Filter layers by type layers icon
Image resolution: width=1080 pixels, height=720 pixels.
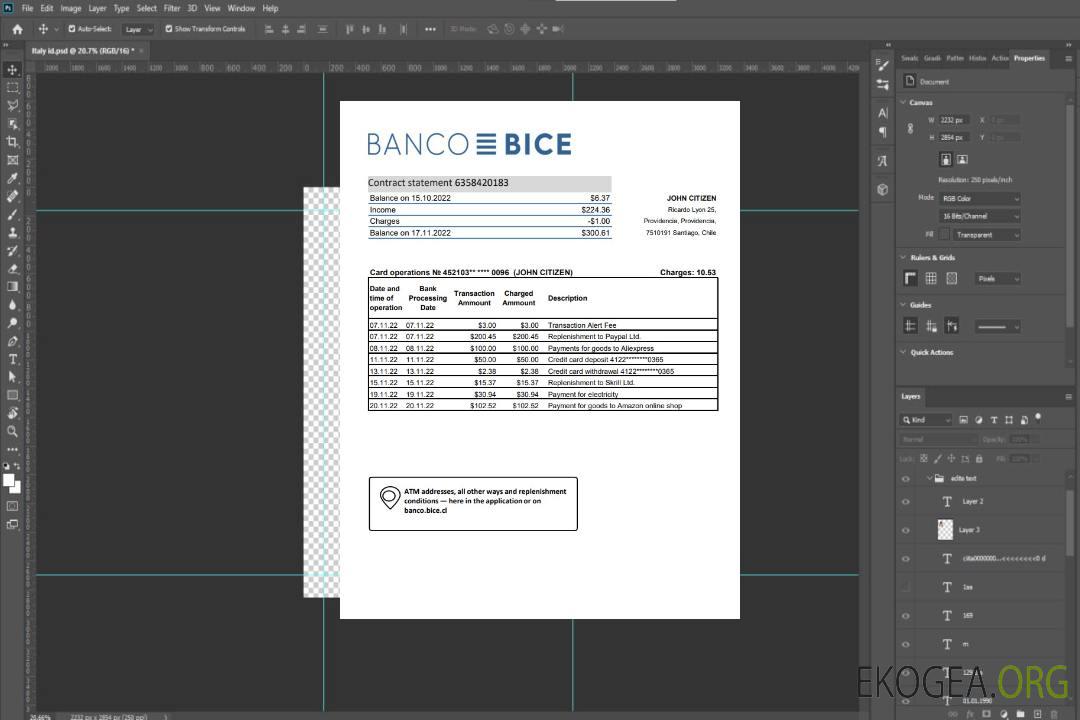click(x=994, y=420)
